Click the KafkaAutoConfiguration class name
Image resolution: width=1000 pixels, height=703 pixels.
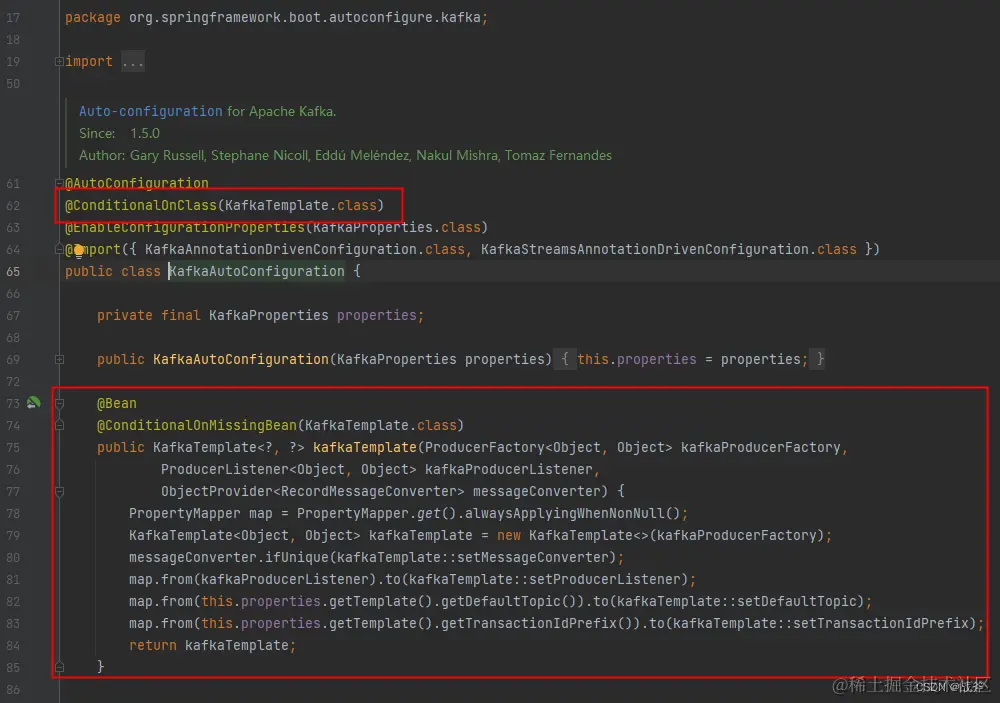pyautogui.click(x=256, y=271)
